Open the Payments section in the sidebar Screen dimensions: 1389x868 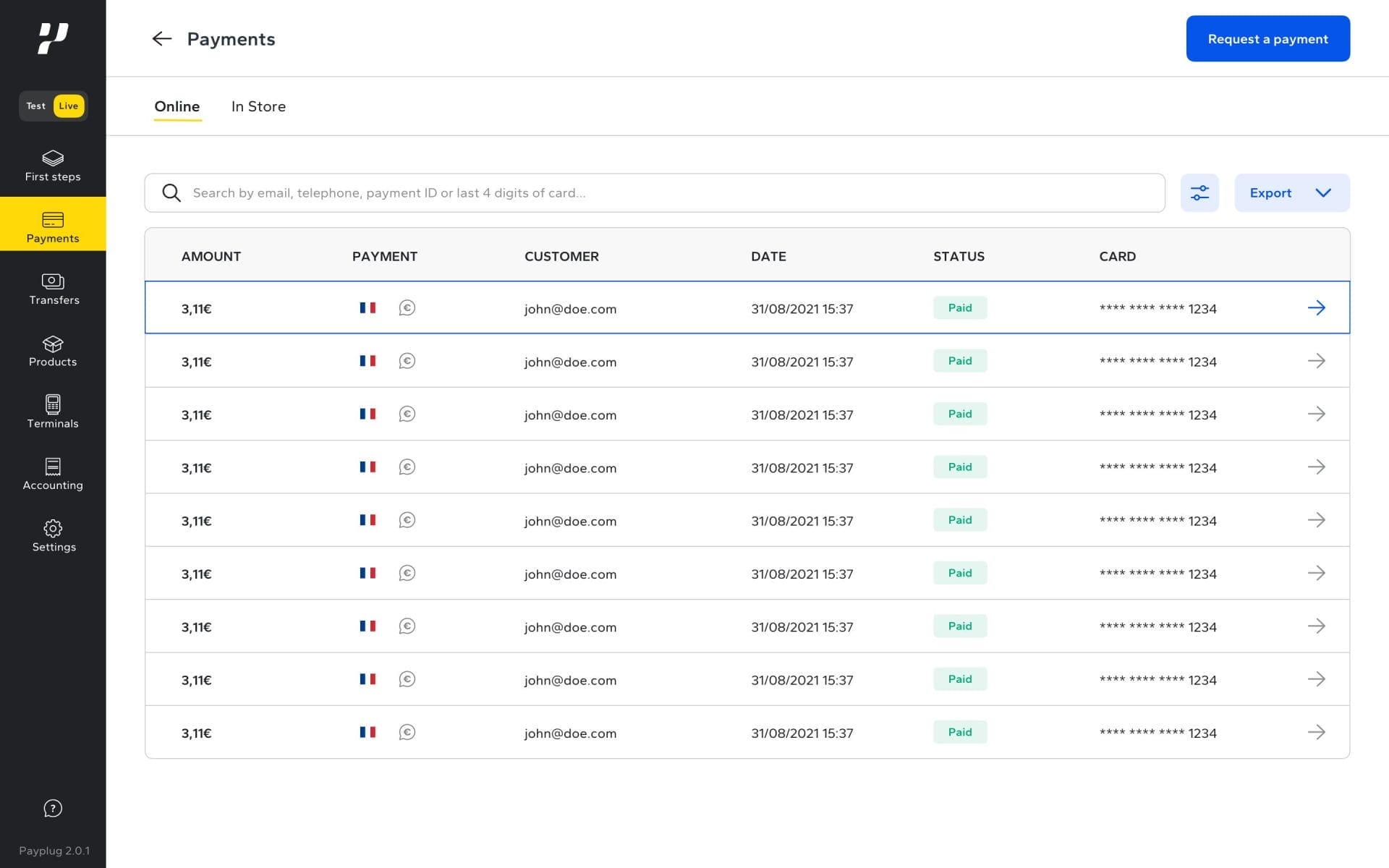pos(53,226)
